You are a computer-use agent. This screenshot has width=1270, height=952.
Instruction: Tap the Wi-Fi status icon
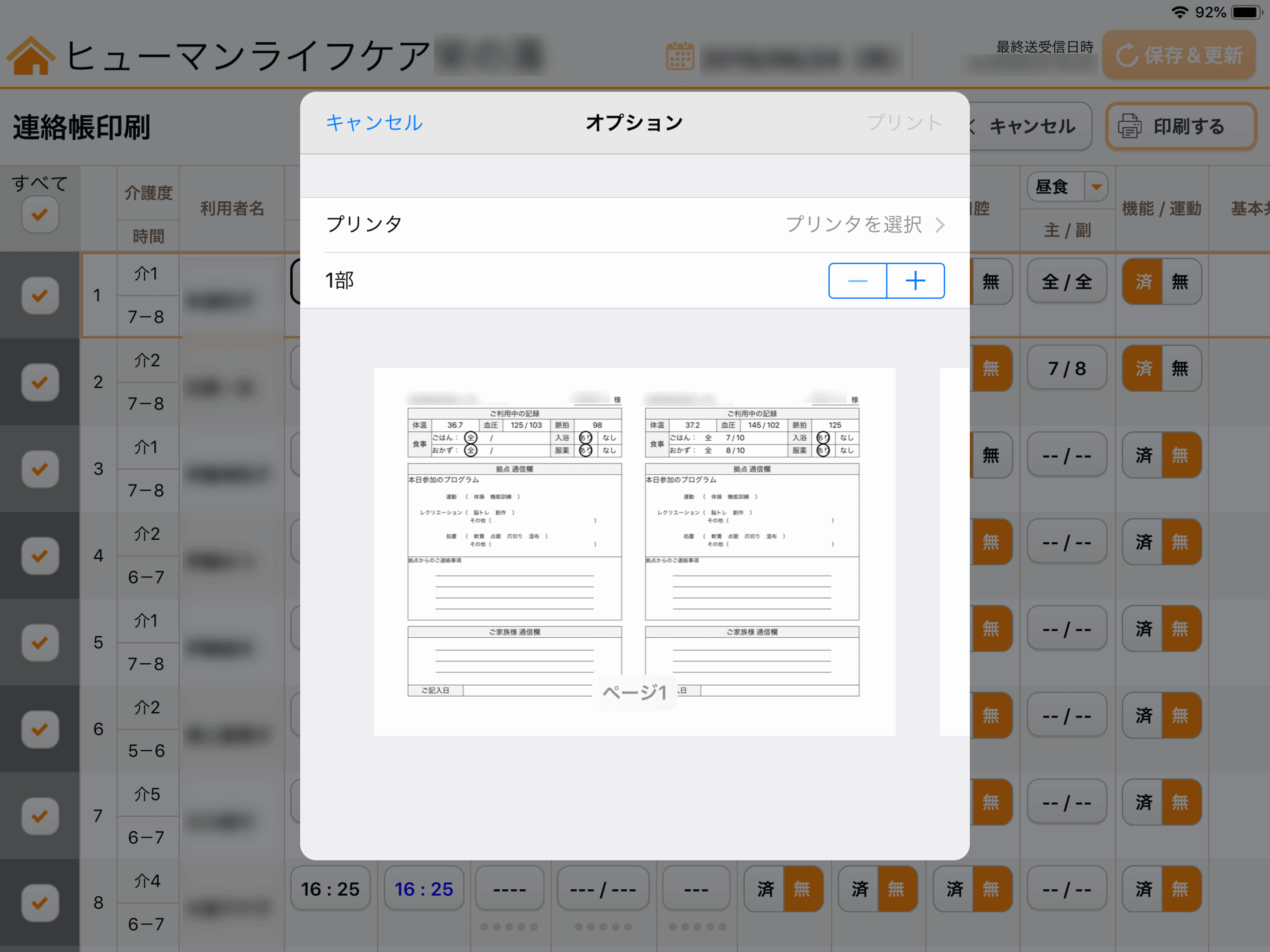coord(1179,12)
